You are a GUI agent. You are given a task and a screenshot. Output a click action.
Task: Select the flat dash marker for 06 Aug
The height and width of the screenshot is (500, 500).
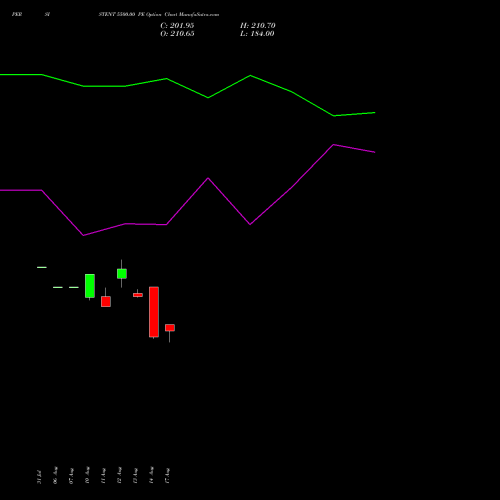58,287
